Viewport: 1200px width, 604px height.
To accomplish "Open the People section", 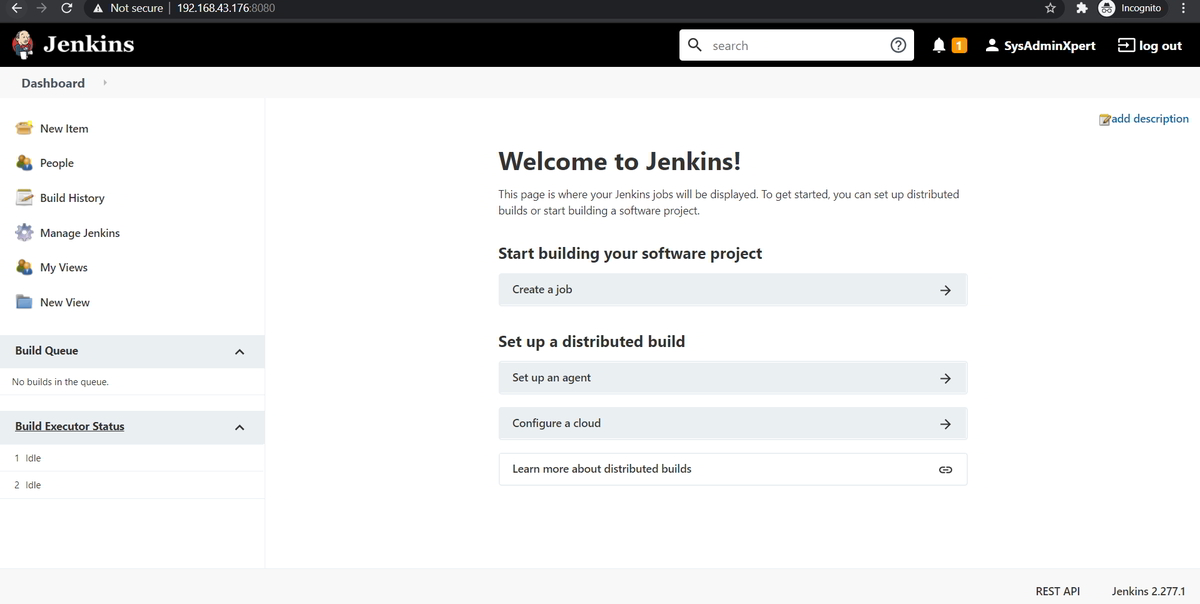I will click(55, 162).
